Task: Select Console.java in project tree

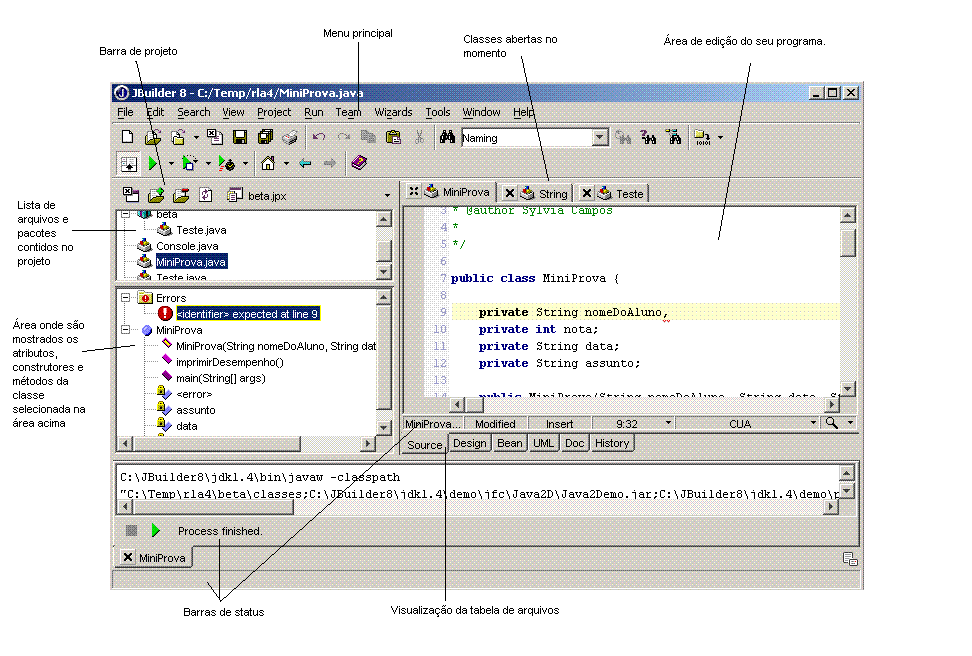Action: [187, 246]
